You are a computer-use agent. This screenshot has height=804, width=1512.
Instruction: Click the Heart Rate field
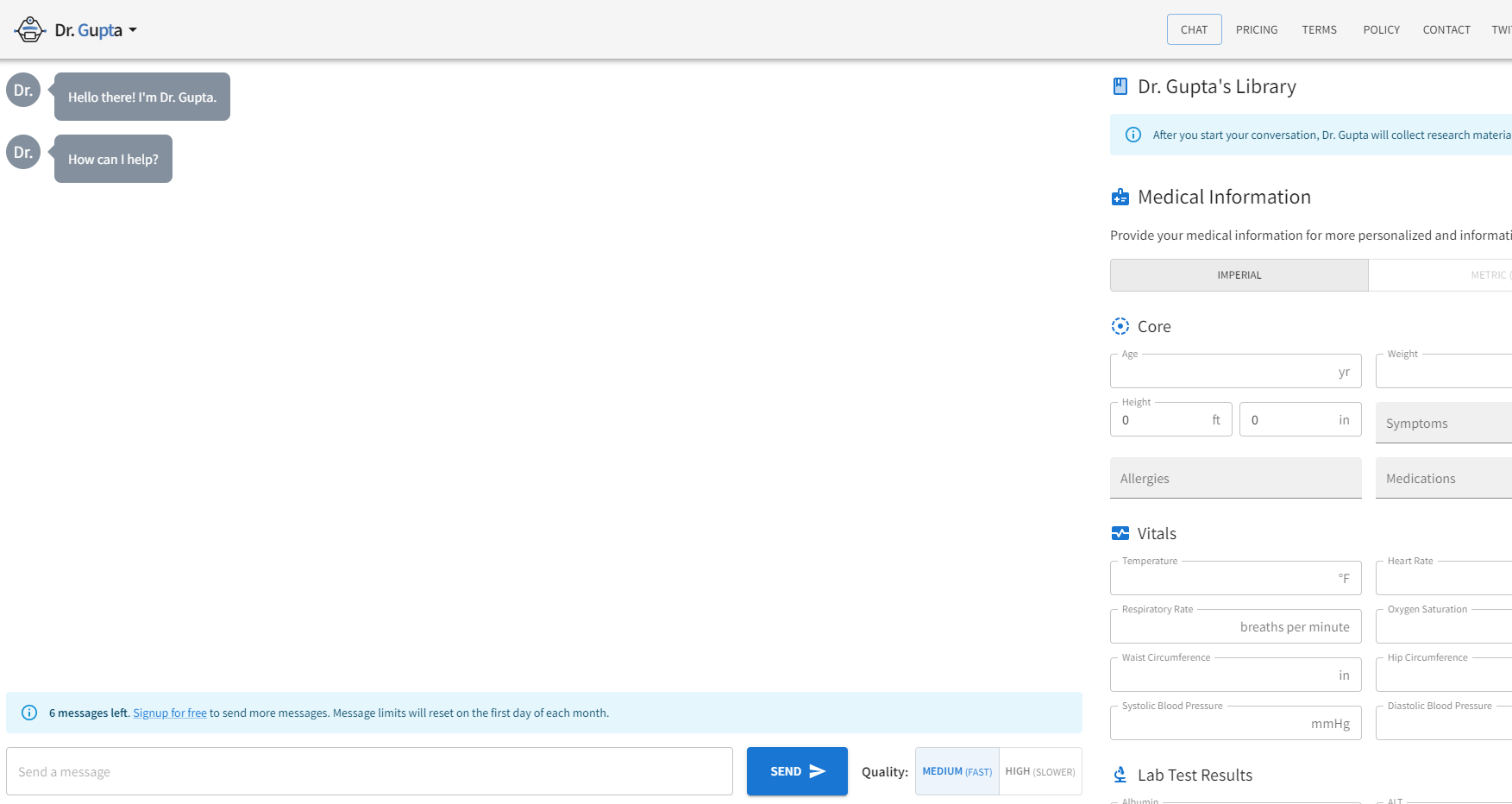click(1444, 578)
